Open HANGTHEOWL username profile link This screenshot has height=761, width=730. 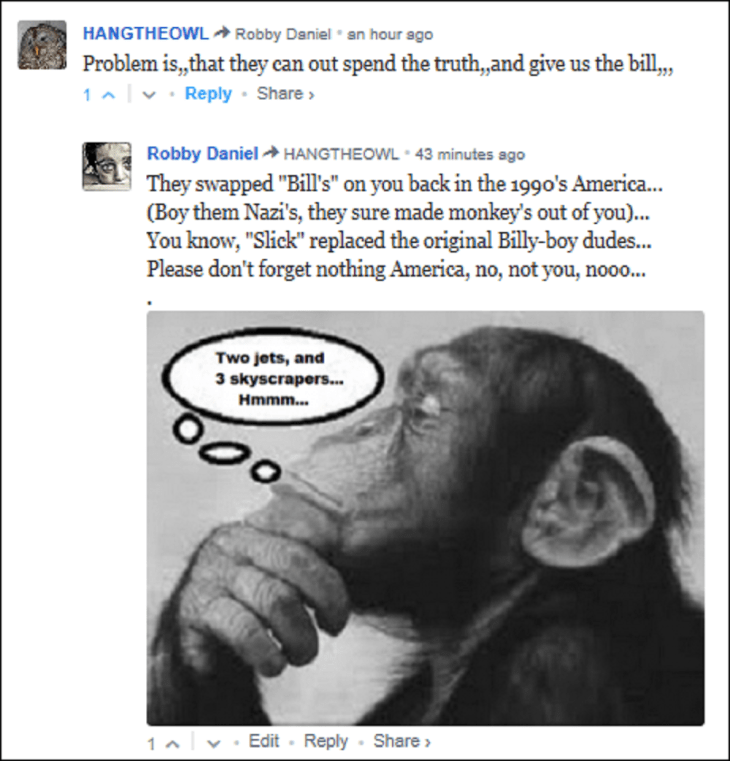(146, 33)
